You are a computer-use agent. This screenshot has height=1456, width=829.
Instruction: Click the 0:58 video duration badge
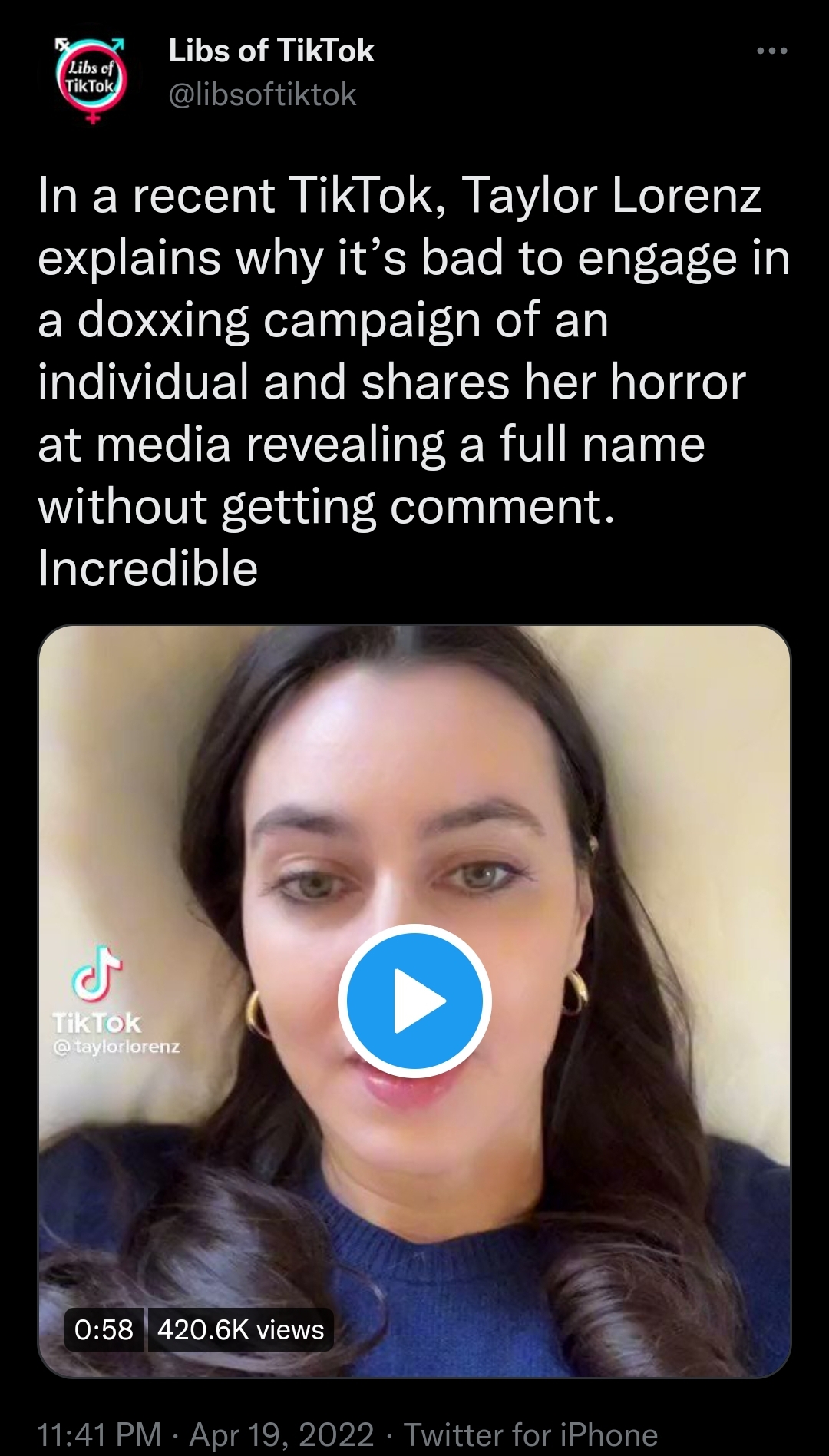(x=104, y=1329)
